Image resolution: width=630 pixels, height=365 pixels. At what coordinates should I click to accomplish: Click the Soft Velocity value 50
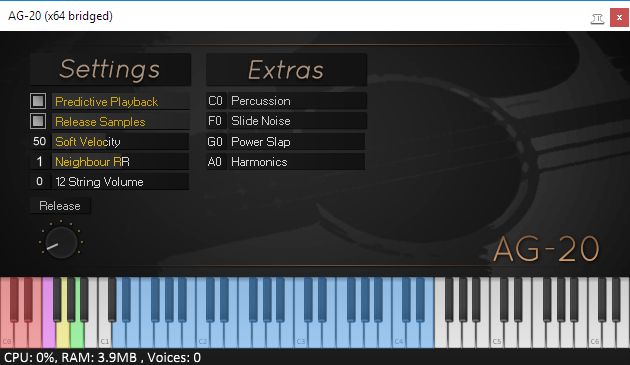click(x=39, y=141)
